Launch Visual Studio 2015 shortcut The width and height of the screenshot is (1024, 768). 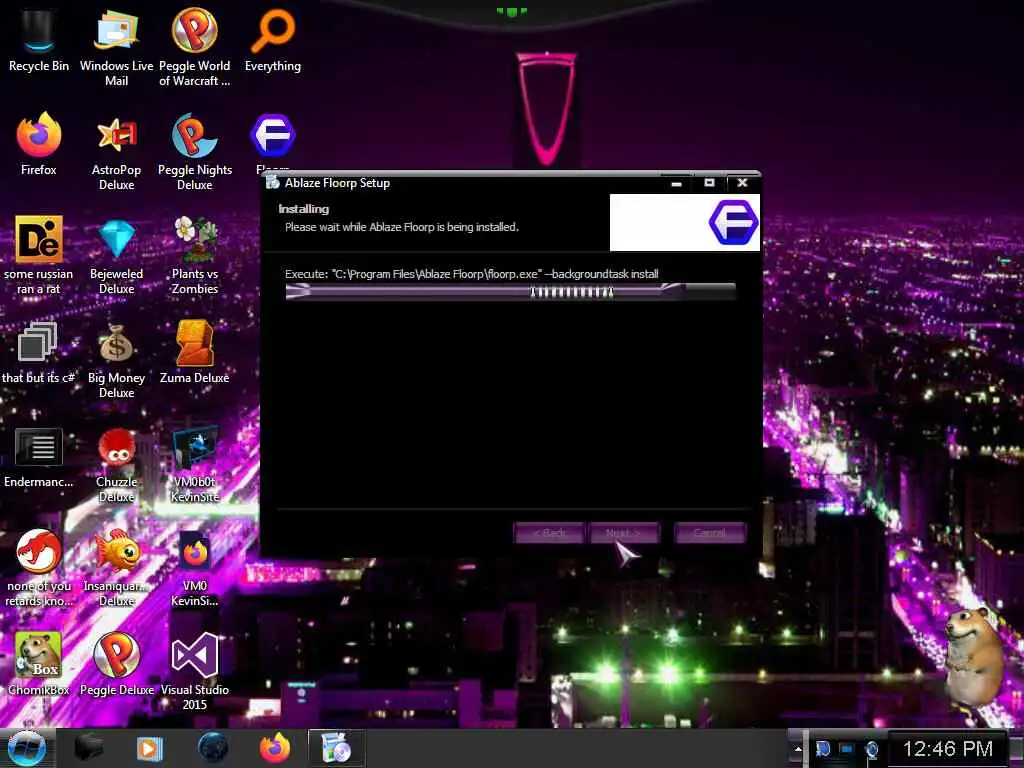coord(195,671)
